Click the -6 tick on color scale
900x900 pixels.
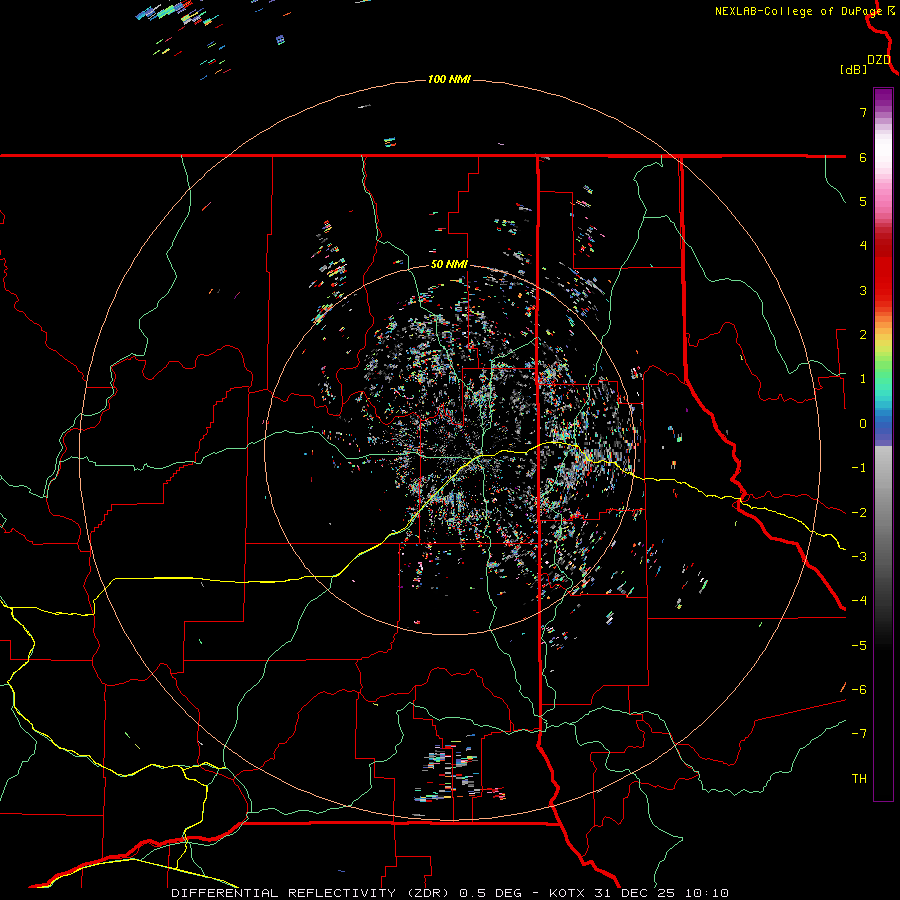(x=859, y=690)
